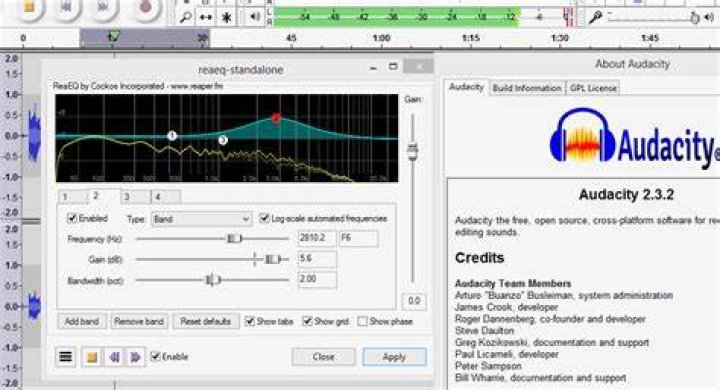The height and width of the screenshot is (390, 720).
Task: Click the Stop button in Audacity transport
Action: [28, 8]
